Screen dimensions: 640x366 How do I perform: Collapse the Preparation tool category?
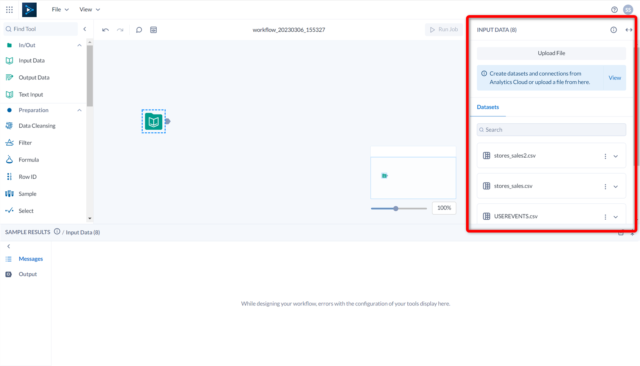pyautogui.click(x=79, y=110)
